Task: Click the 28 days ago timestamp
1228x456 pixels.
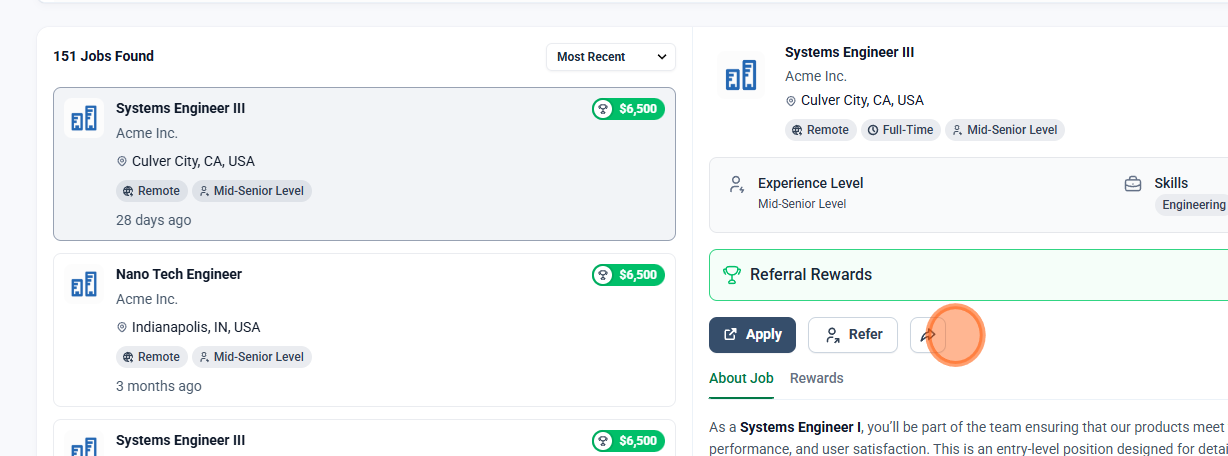Action: point(153,220)
